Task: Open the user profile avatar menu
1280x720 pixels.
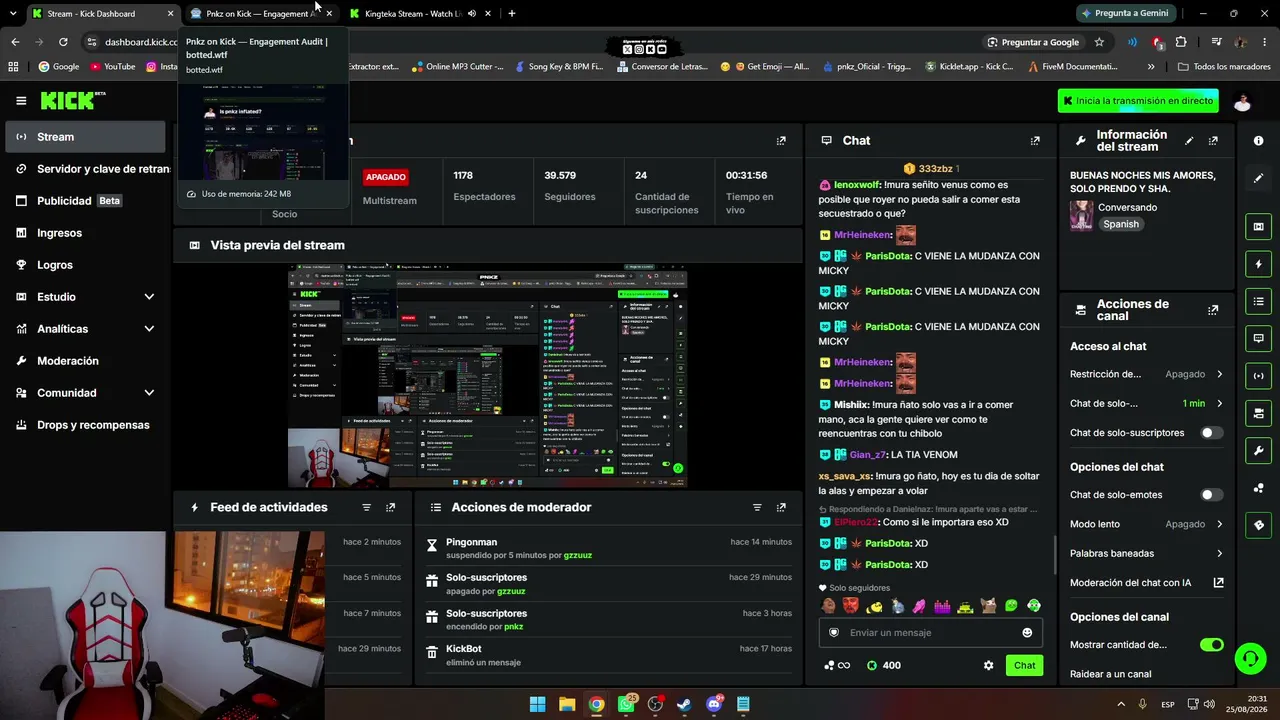Action: [1242, 101]
